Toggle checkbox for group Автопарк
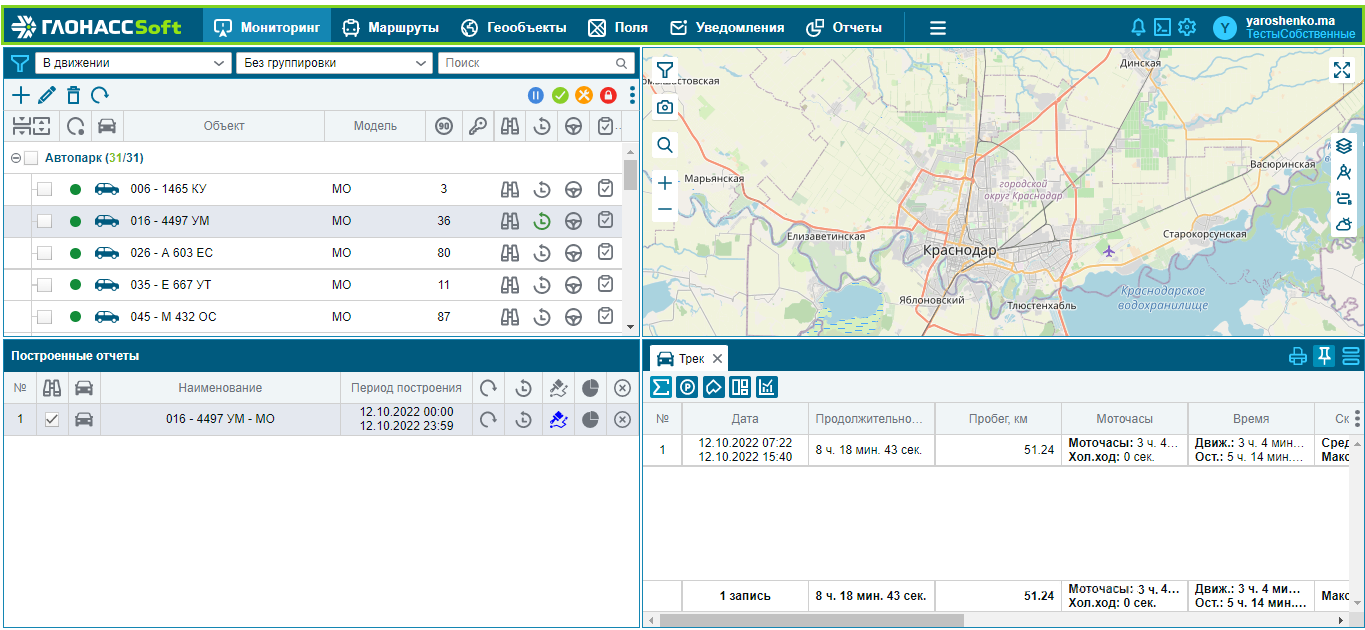Image resolution: width=1365 pixels, height=630 pixels. pyautogui.click(x=31, y=158)
